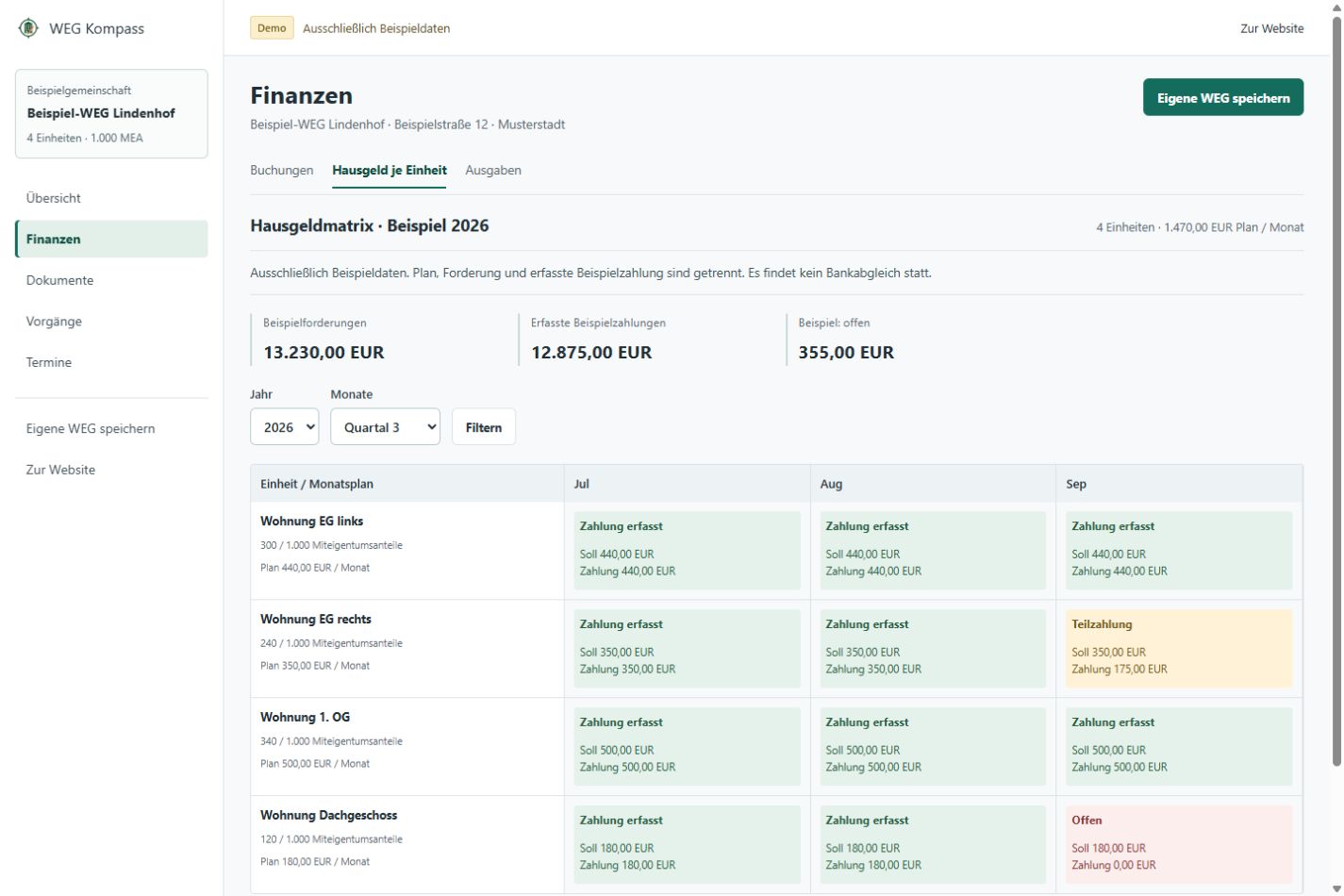Click the scrollbar's down arrow
Screen dimensions: 1344x896
tap(1336, 889)
